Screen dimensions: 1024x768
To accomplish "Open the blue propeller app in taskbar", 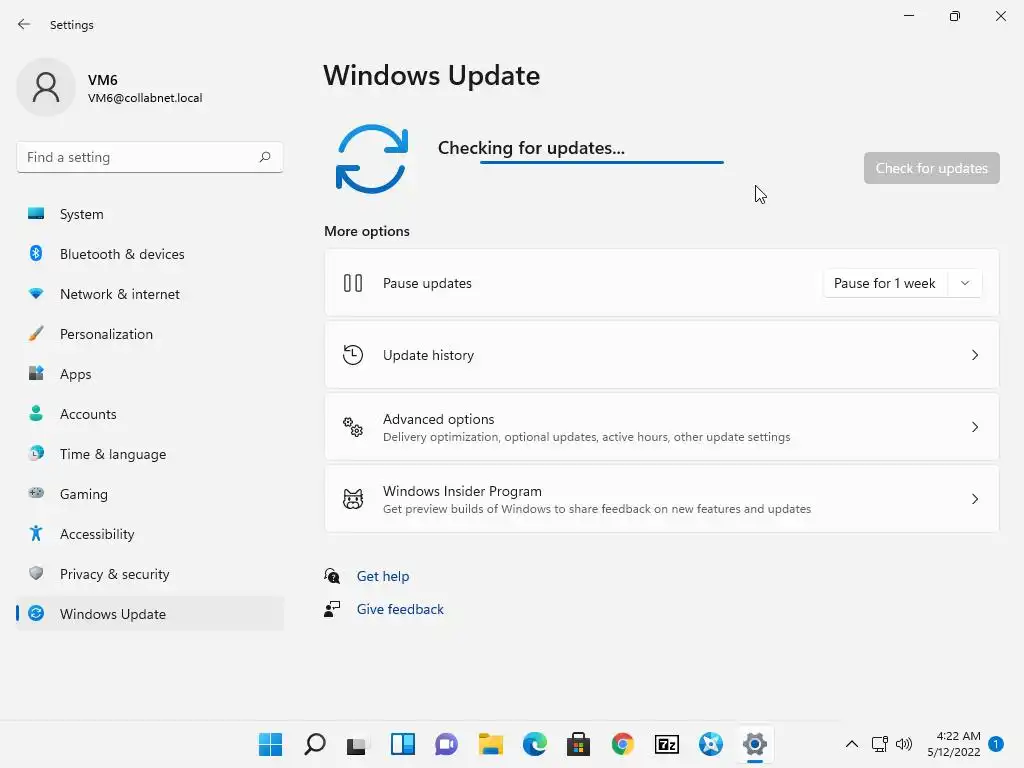I will pyautogui.click(x=711, y=744).
